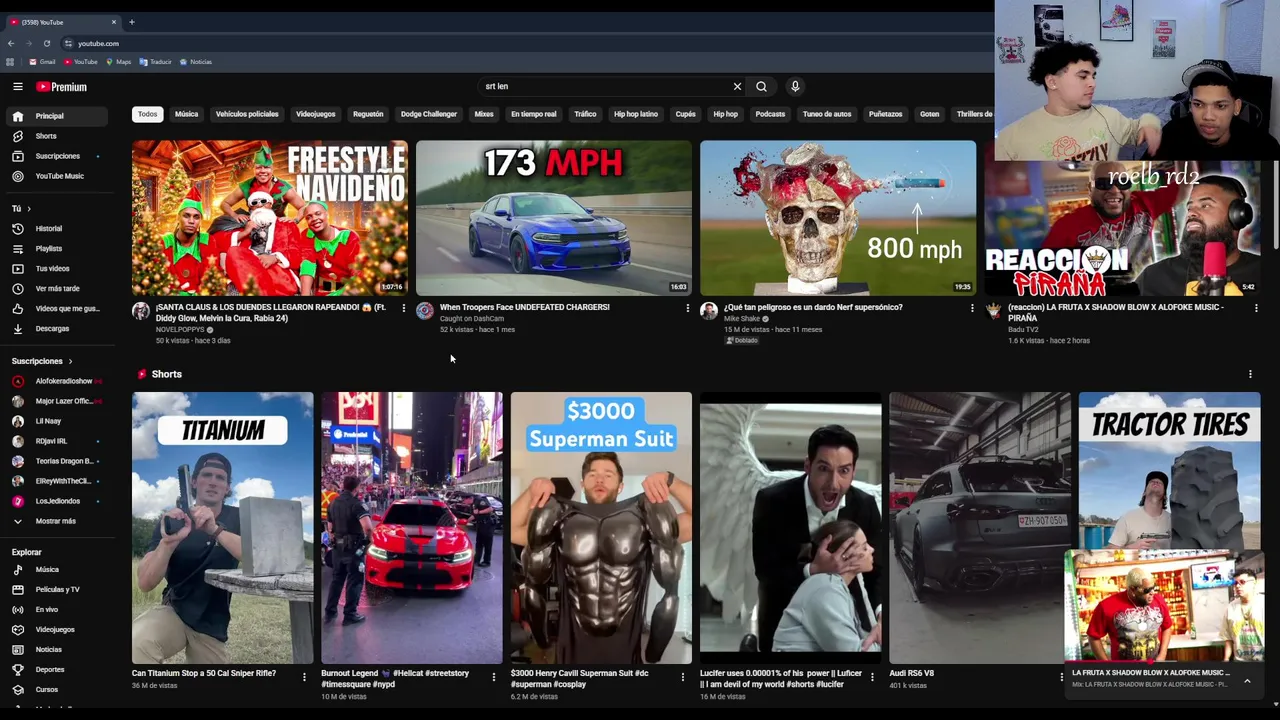This screenshot has height=720, width=1280.
Task: Clear the search box with X
Action: click(x=737, y=86)
